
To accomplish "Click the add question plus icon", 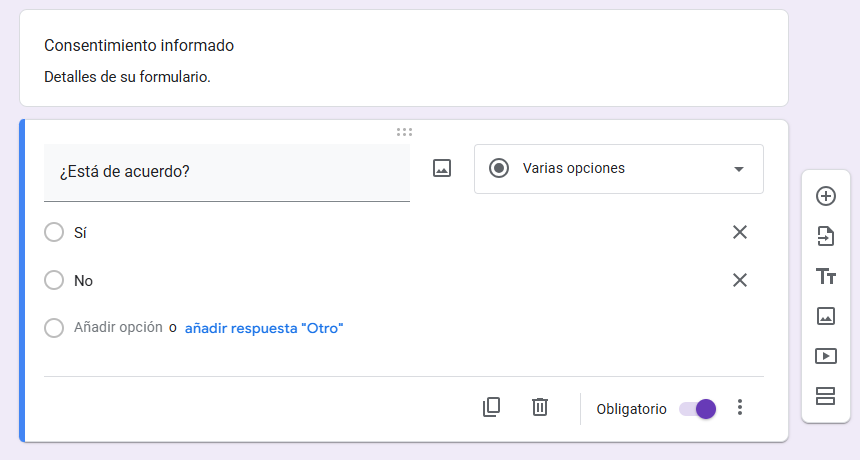I will [825, 196].
